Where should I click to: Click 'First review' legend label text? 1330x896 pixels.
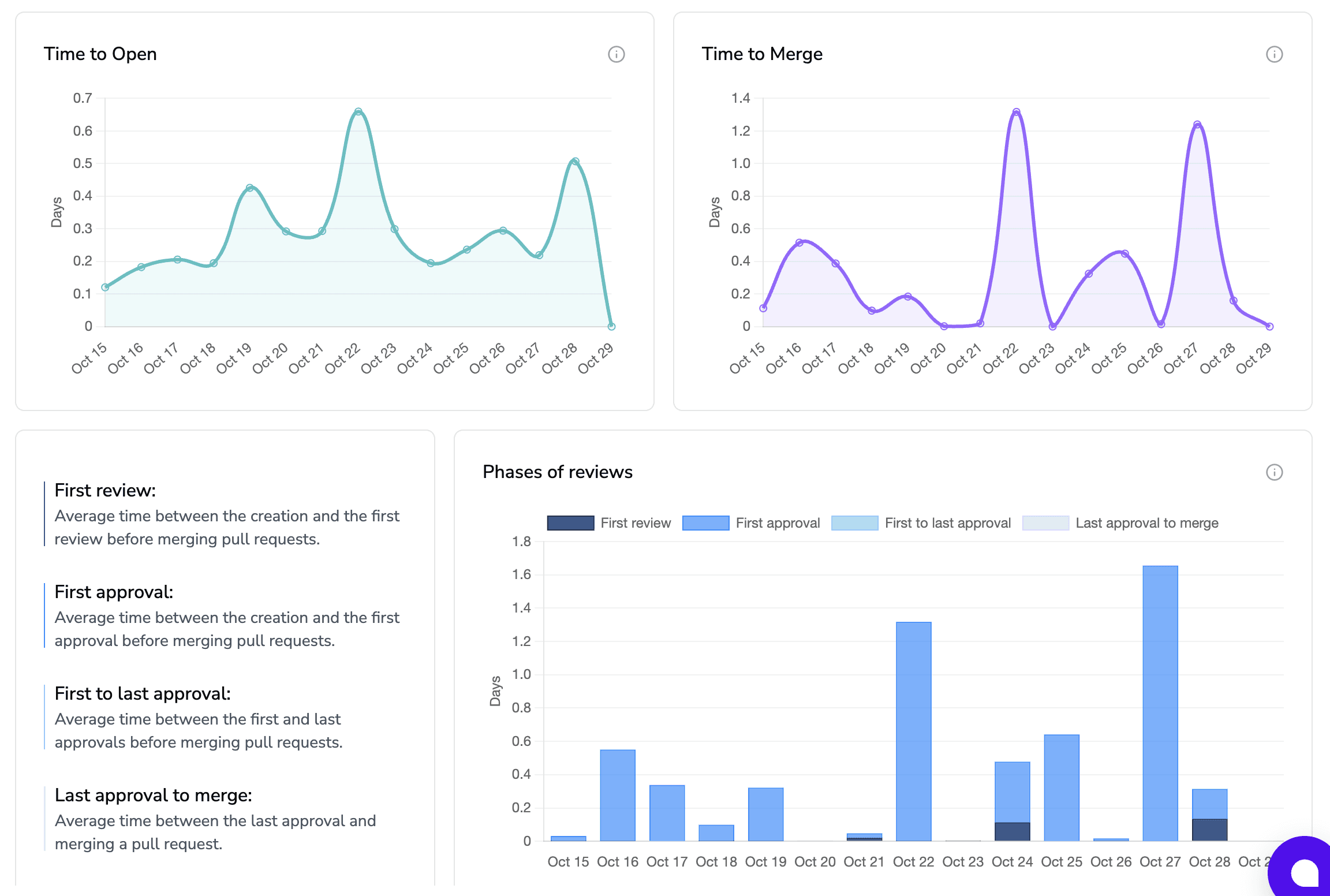click(636, 523)
